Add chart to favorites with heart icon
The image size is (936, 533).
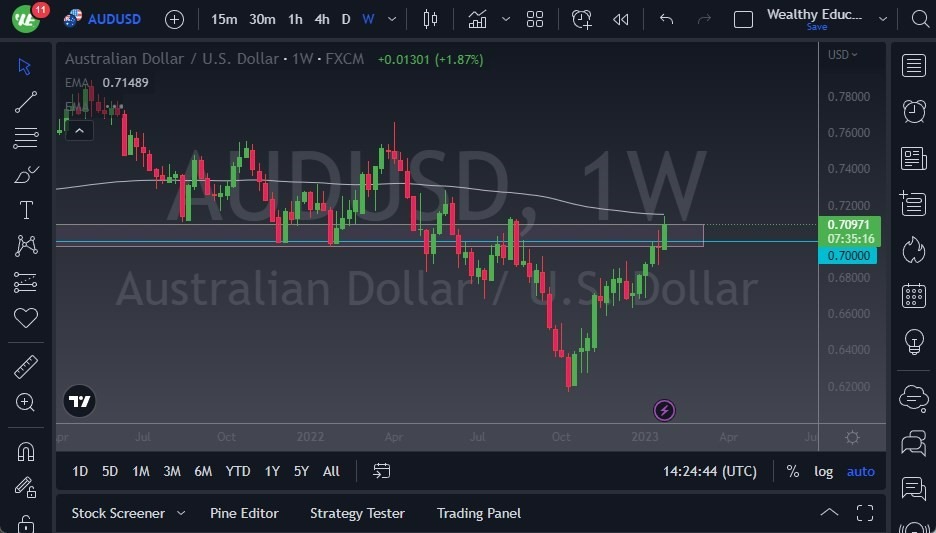click(x=26, y=318)
